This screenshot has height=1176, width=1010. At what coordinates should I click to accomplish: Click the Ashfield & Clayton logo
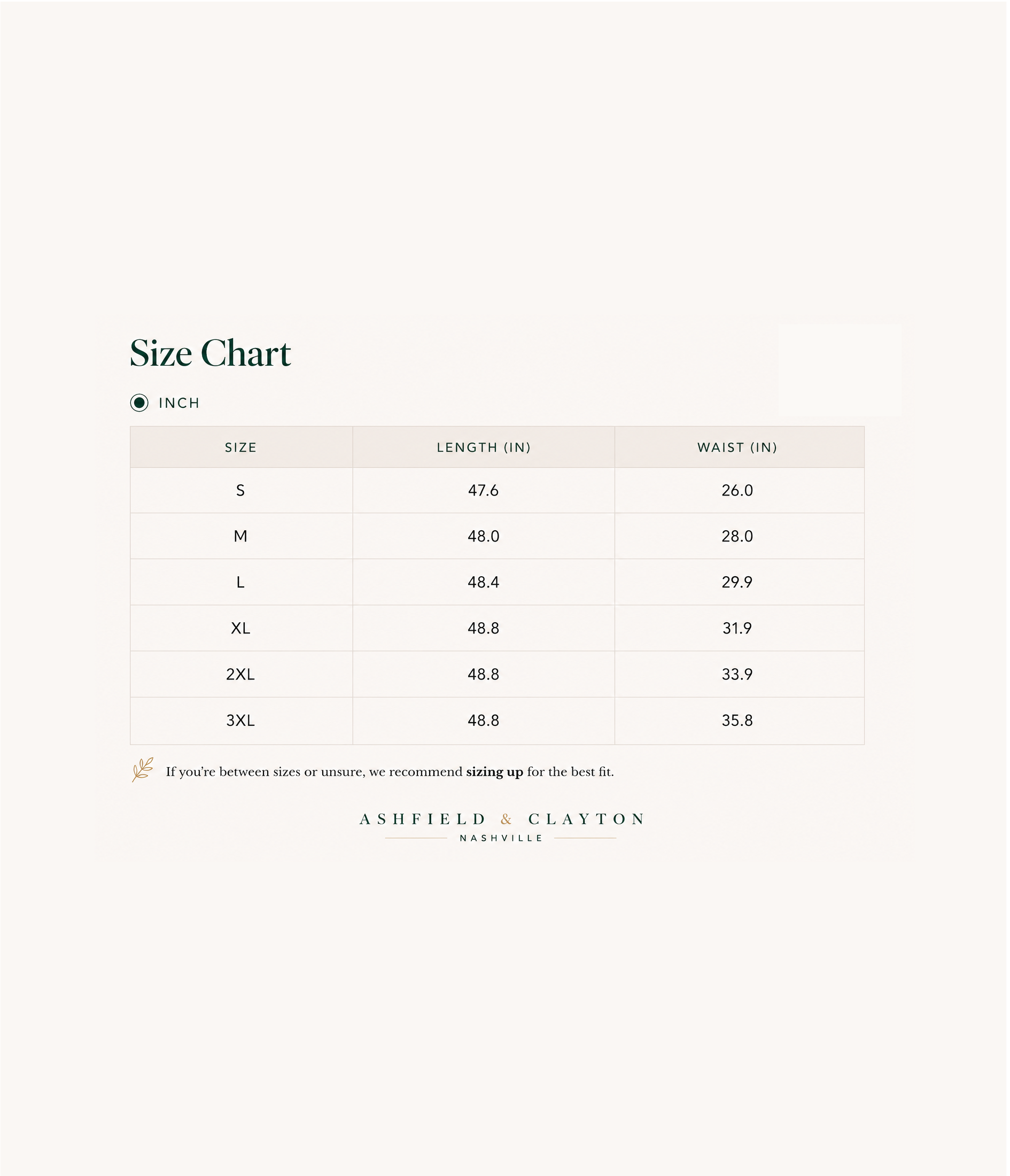502,827
